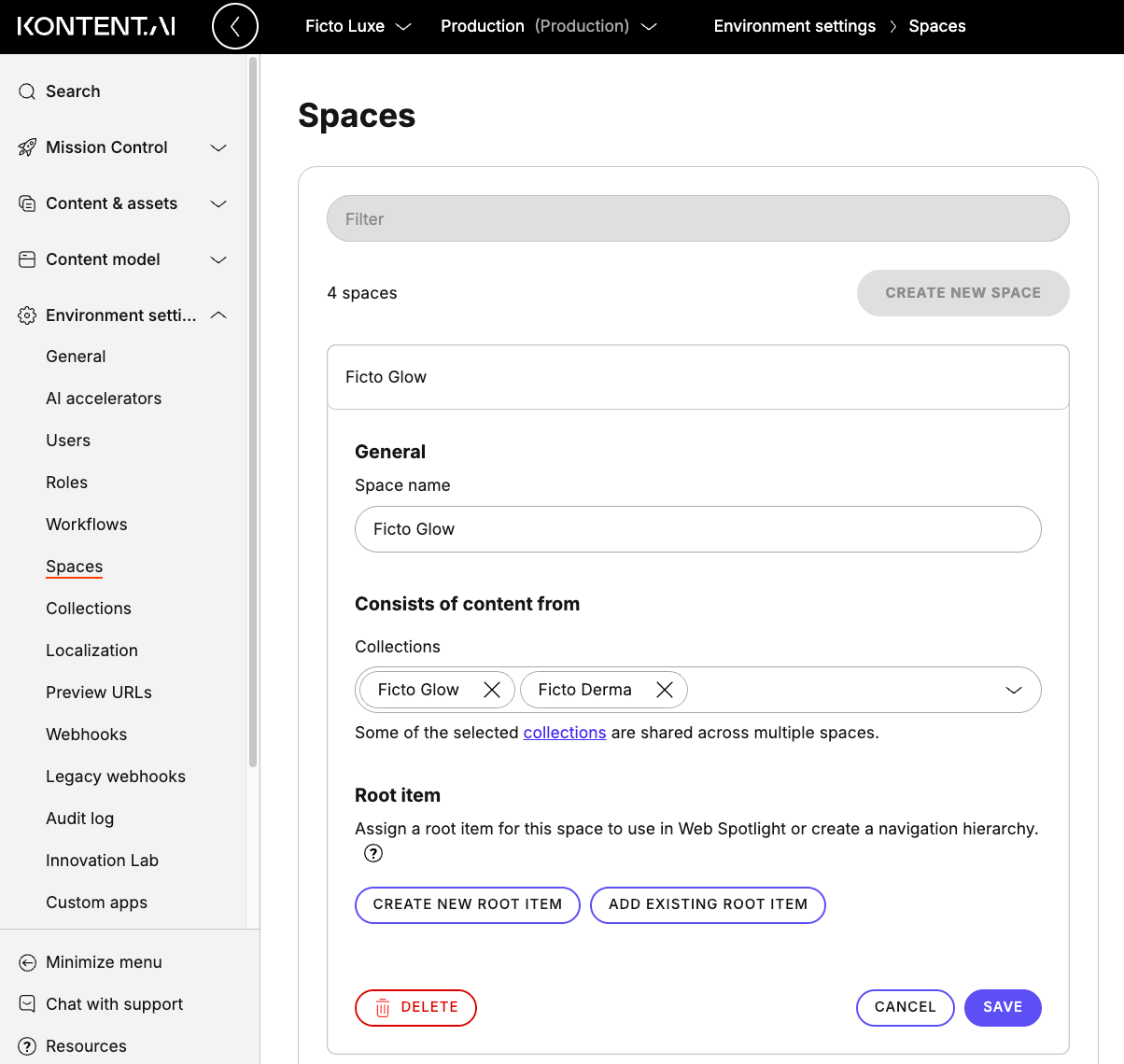
Task: Delete the Ficto Glow space
Action: coord(415,1007)
